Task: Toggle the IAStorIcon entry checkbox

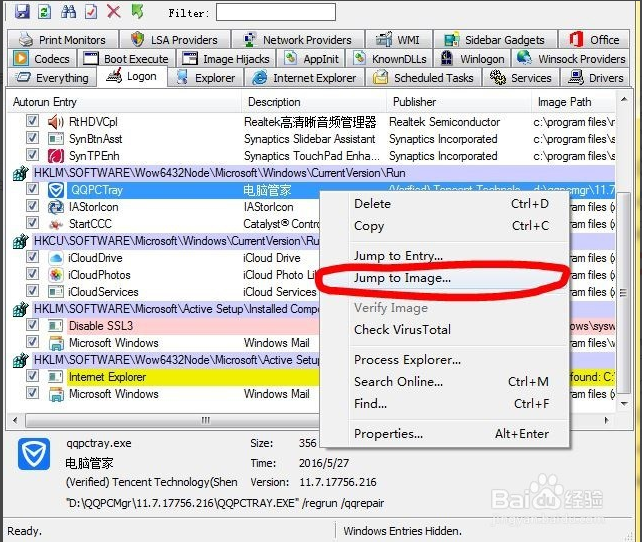Action: [x=32, y=206]
